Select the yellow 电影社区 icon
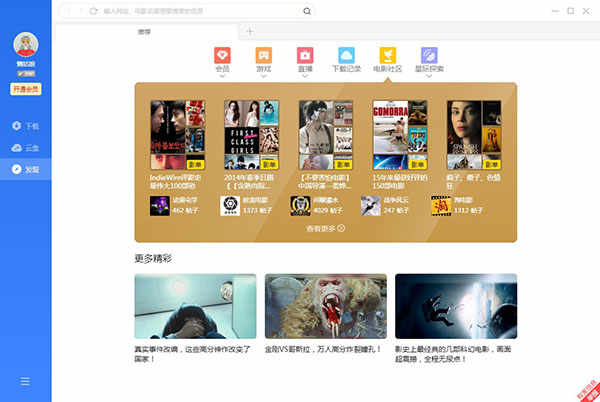The height and width of the screenshot is (402, 600). click(x=388, y=55)
